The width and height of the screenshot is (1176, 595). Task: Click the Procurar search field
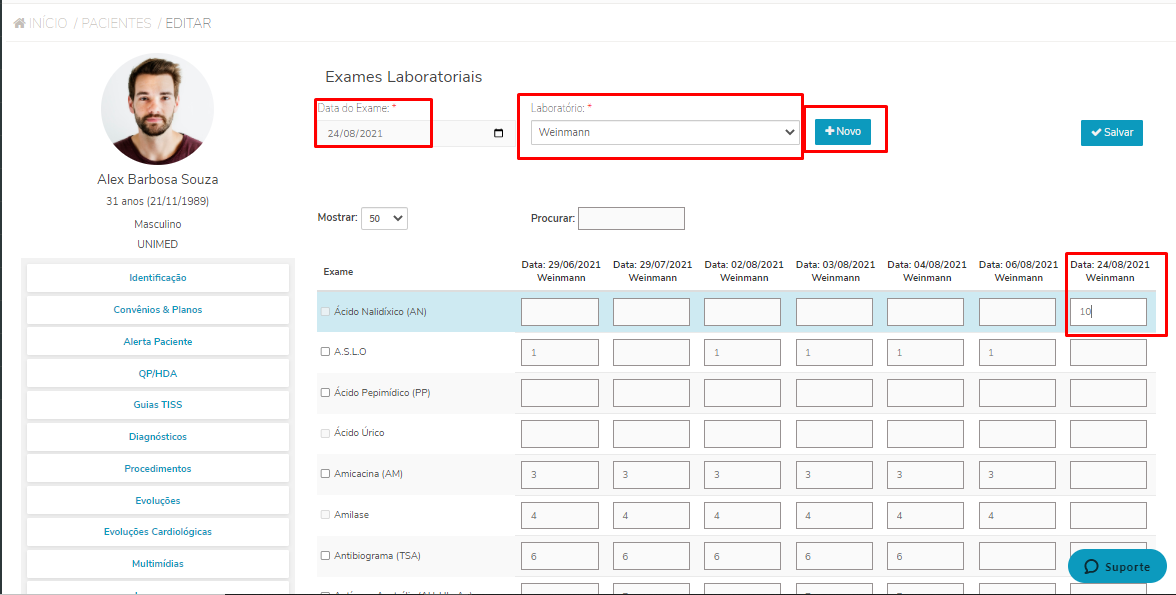coord(632,218)
